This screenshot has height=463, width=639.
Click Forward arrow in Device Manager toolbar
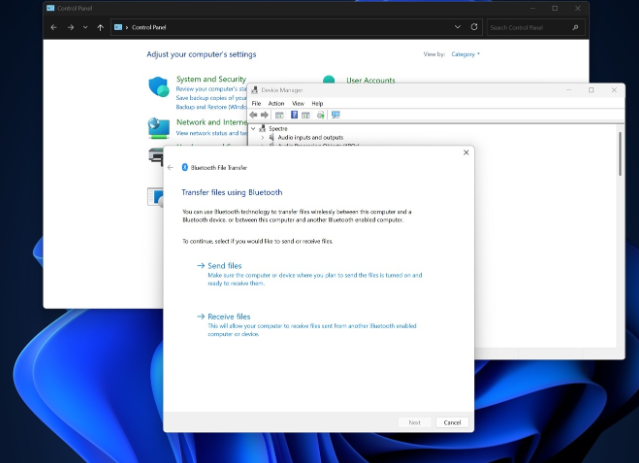coord(264,115)
